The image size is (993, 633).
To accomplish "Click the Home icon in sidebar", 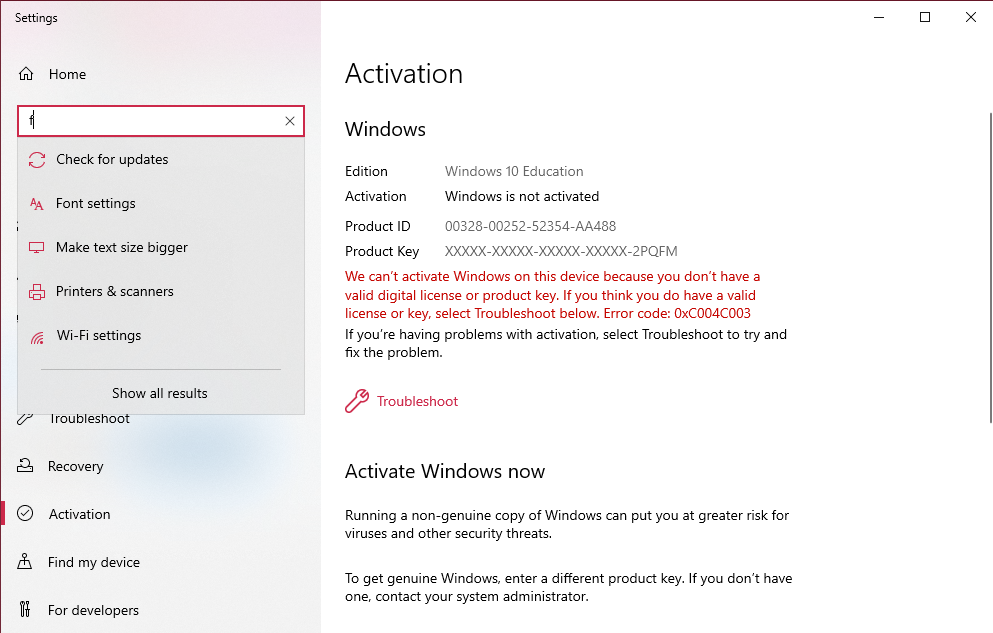I will pyautogui.click(x=25, y=74).
